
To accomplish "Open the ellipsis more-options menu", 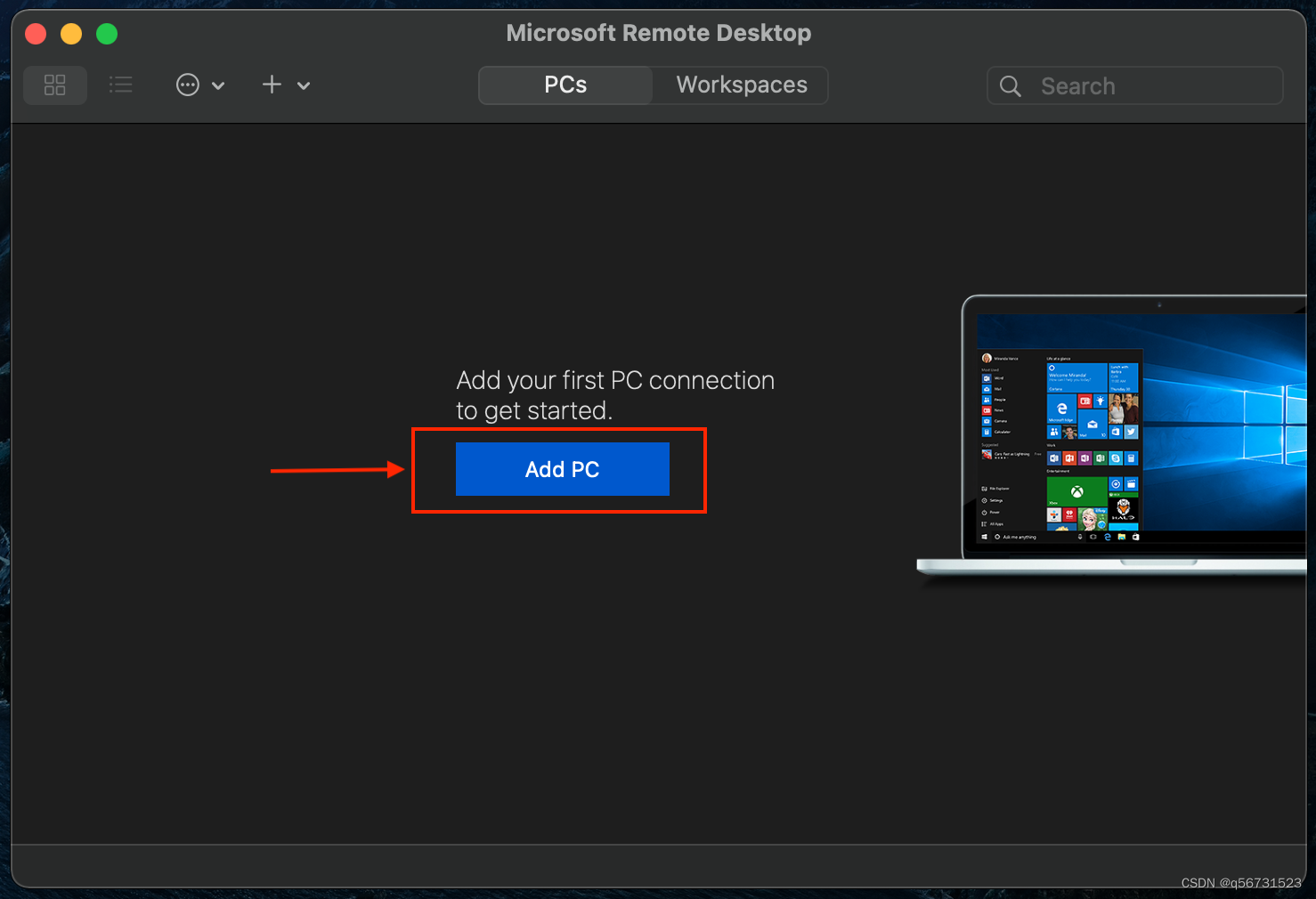I will point(188,85).
